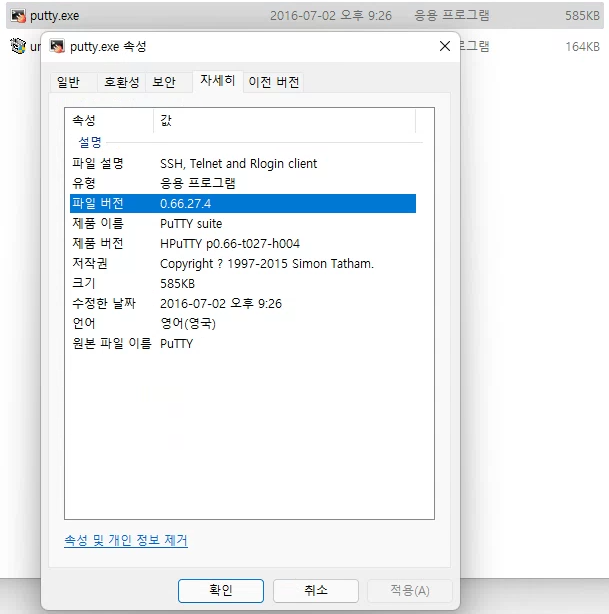Viewport: 609px width, 614px height.
Task: Click Copyright 1997-2015 Simon Tatham value
Action: tap(267, 264)
